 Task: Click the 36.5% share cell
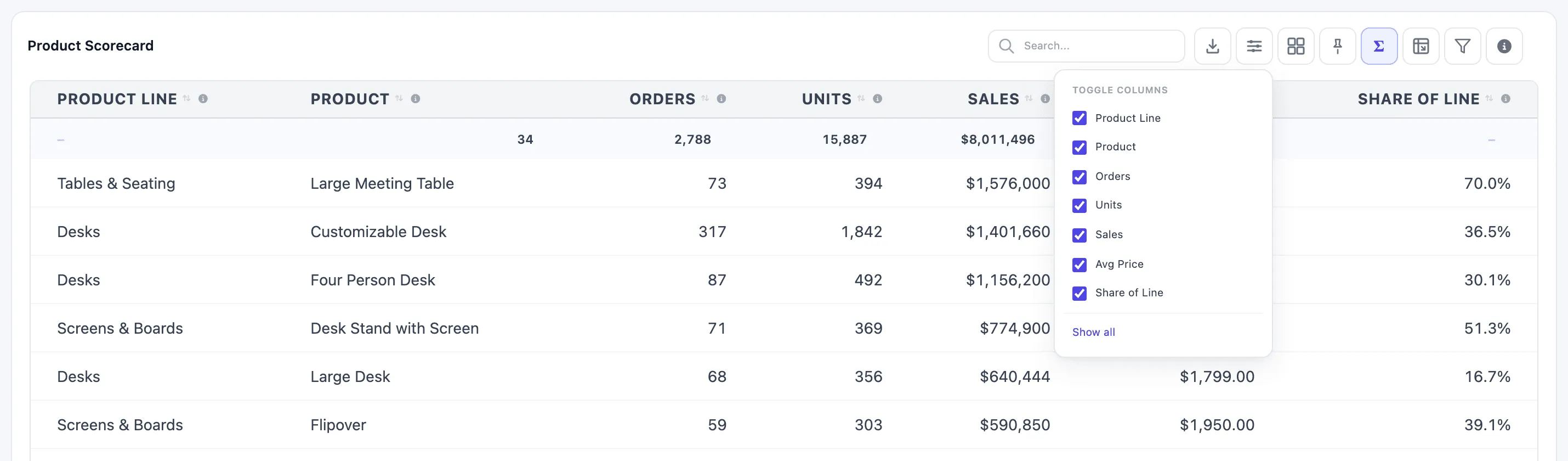1487,232
